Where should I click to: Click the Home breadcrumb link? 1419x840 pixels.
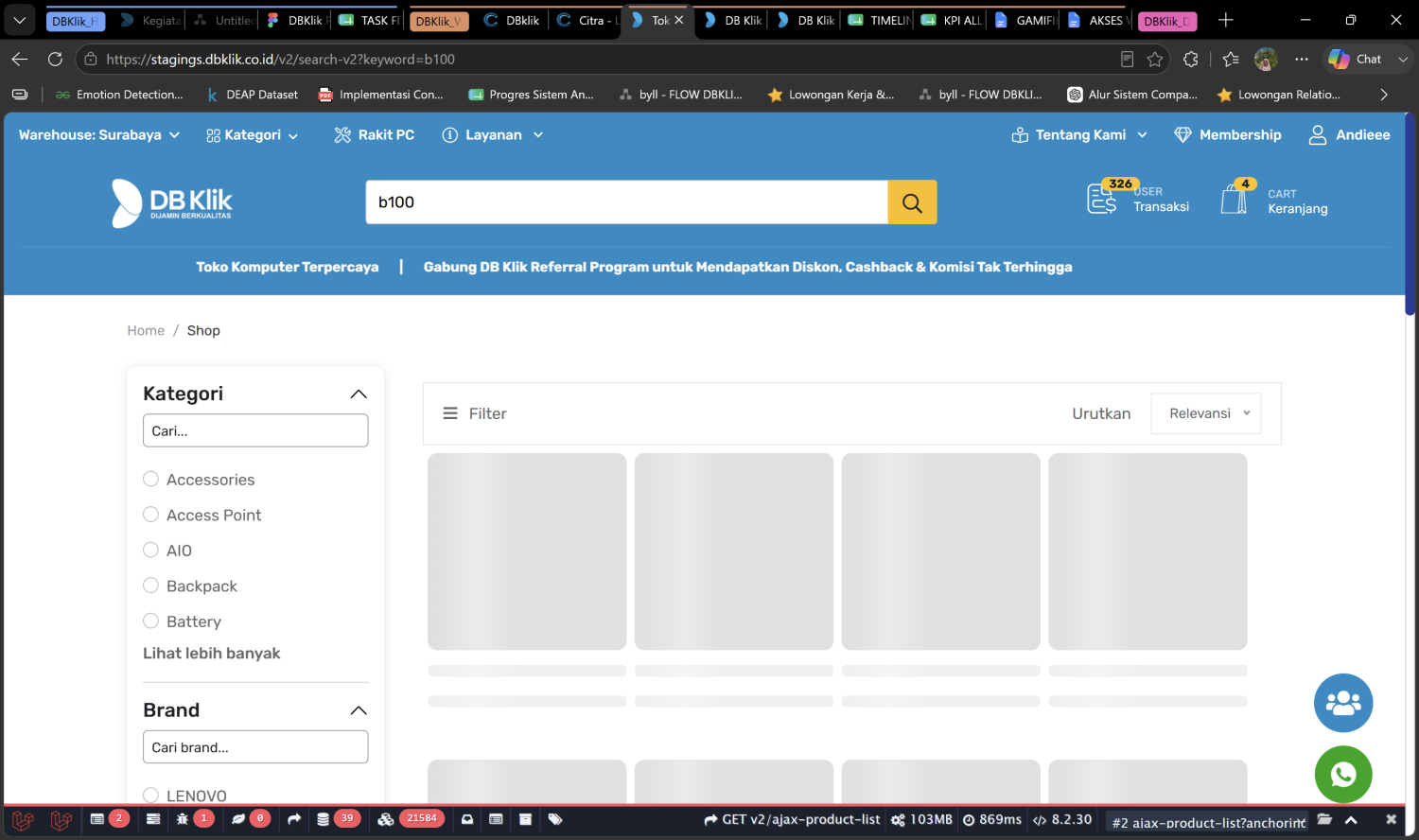click(146, 330)
